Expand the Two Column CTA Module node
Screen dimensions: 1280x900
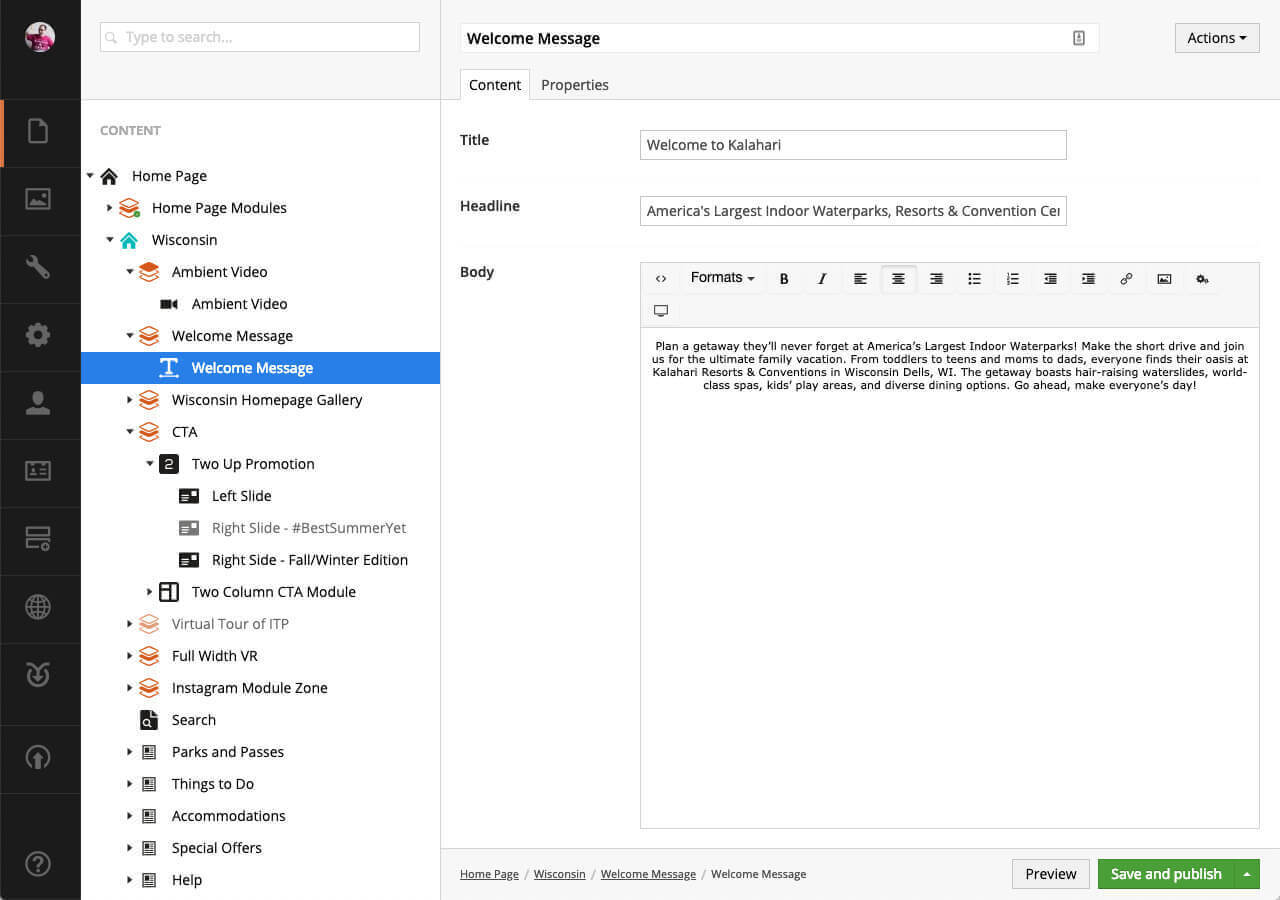pyautogui.click(x=150, y=592)
